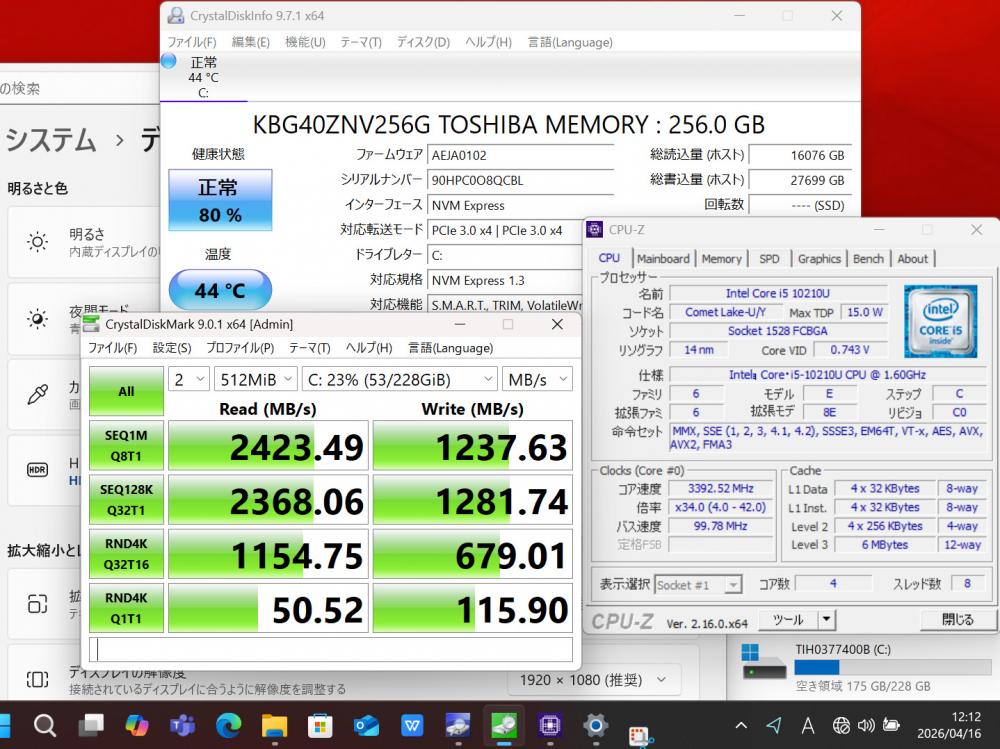Switch to CrystalDiskInfo taskbar icon

click(x=458, y=725)
